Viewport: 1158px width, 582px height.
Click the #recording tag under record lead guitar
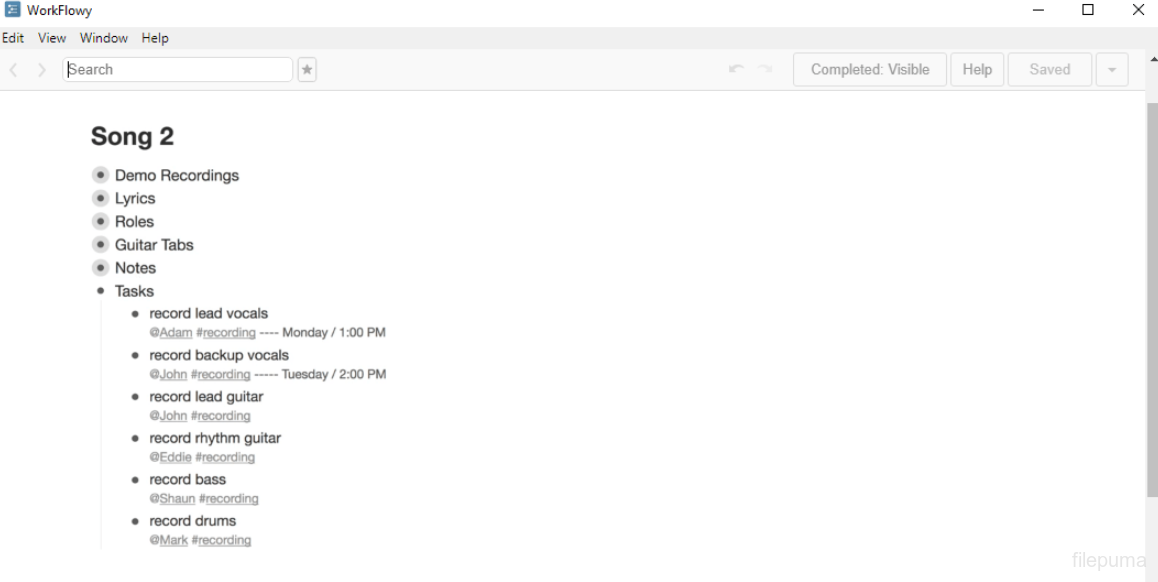[223, 416]
